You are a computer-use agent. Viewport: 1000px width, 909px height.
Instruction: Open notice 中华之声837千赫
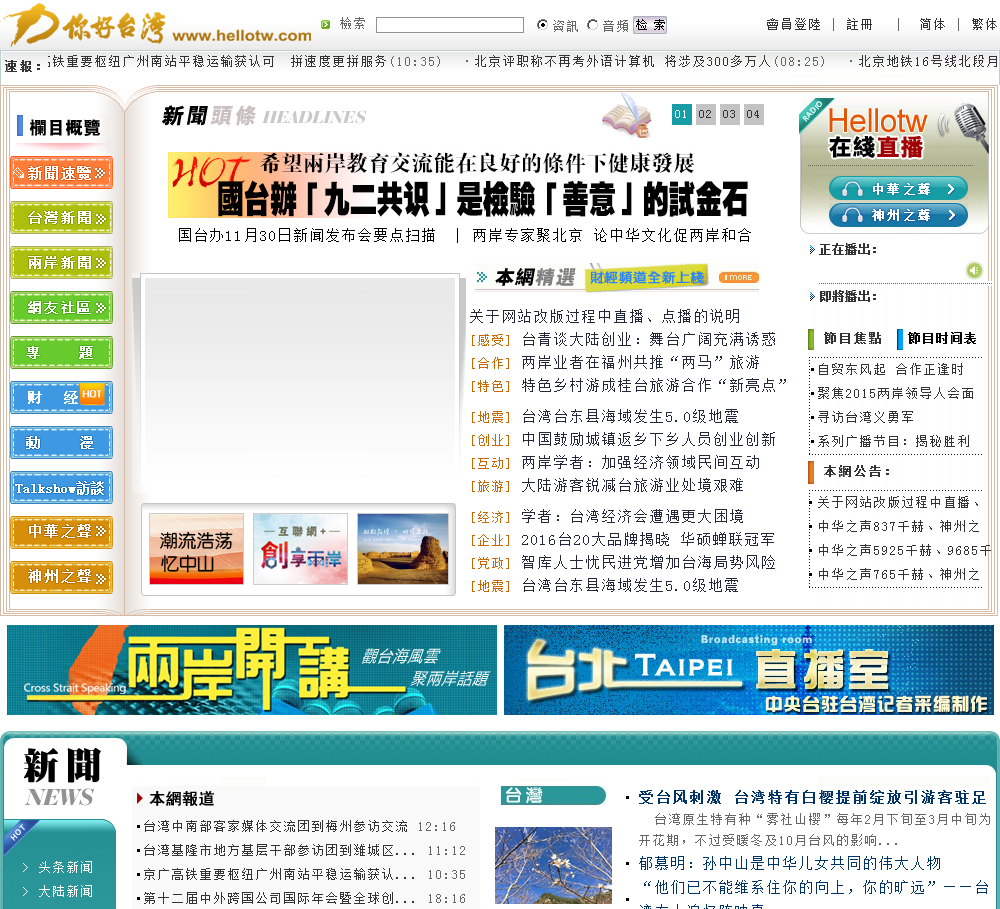point(899,526)
